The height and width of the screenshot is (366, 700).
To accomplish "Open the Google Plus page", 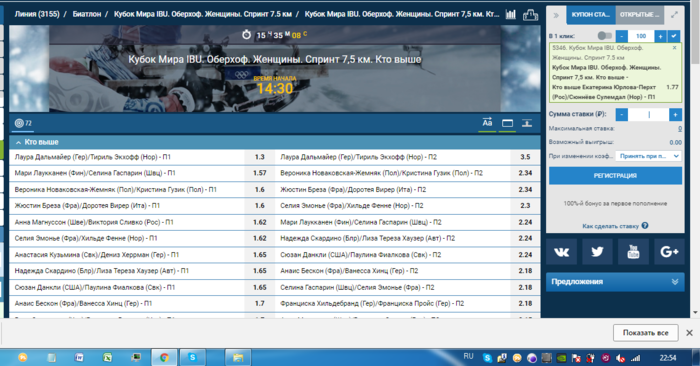I will (669, 252).
